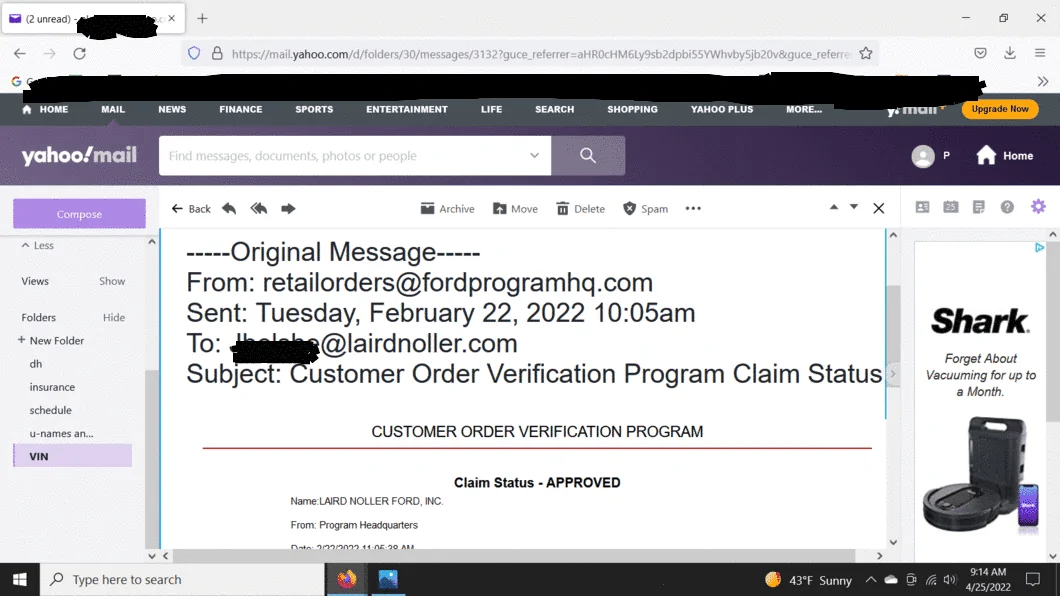Show more bookmarks with double chevron
Screen dimensions: 1060x596
tap(1043, 82)
